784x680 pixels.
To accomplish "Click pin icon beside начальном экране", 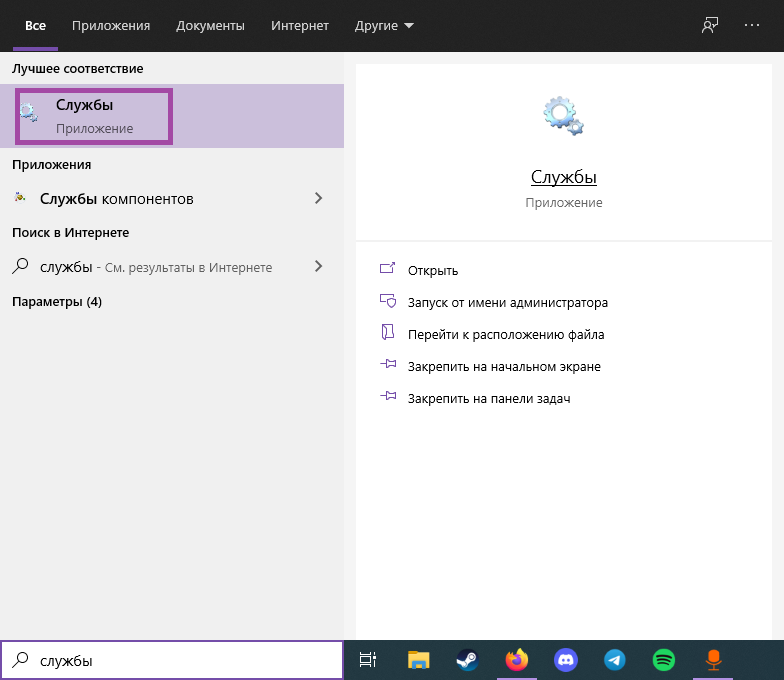I will point(388,364).
